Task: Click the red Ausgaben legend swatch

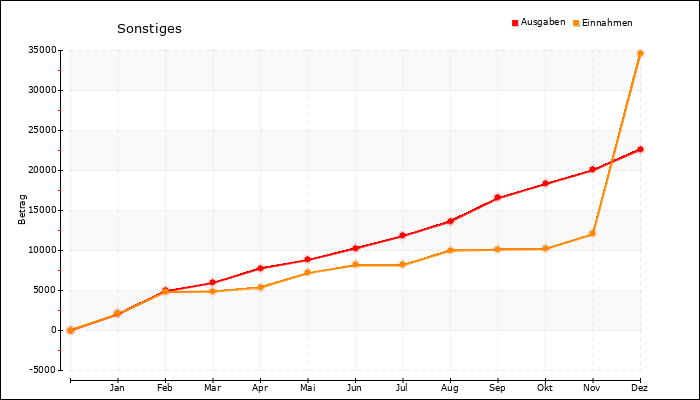Action: [x=515, y=22]
